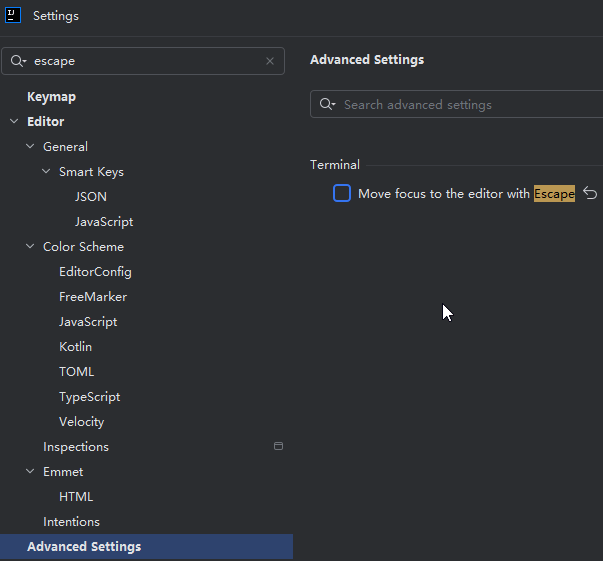Viewport: 603px width, 561px height.
Task: Open the Kotlin color scheme page
Action: click(75, 347)
